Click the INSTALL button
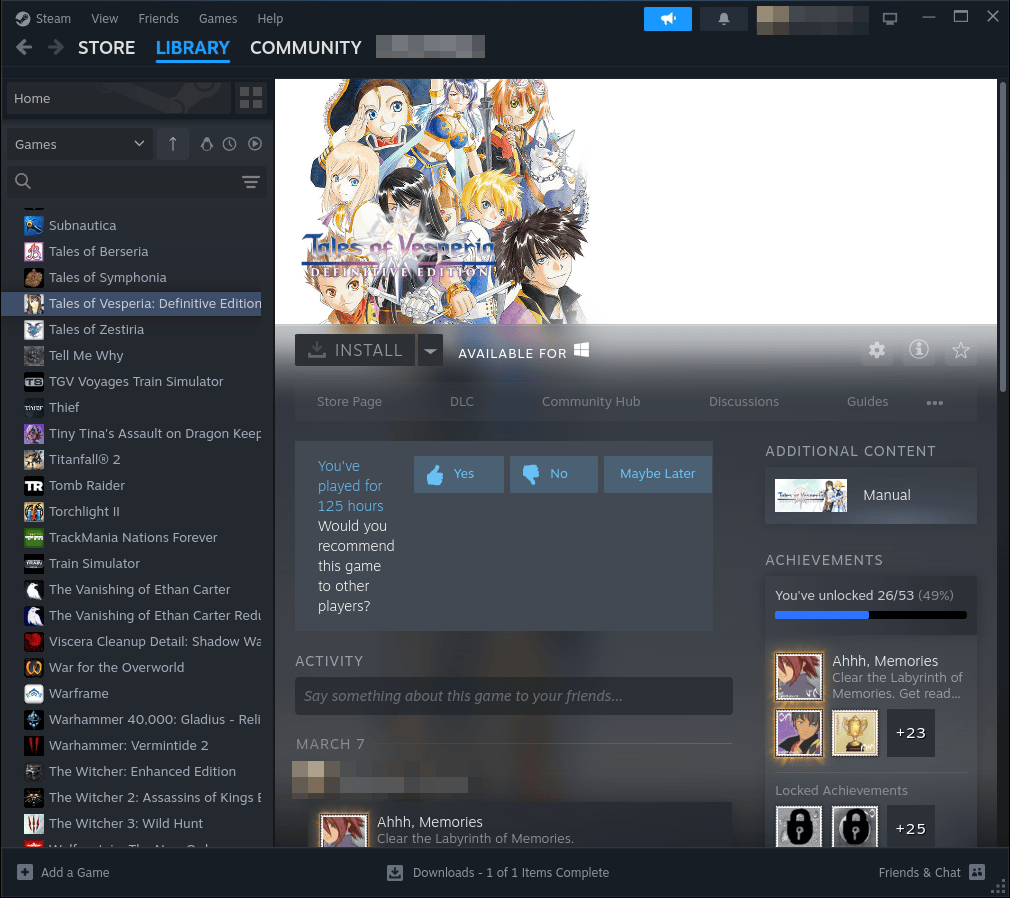 coord(353,350)
